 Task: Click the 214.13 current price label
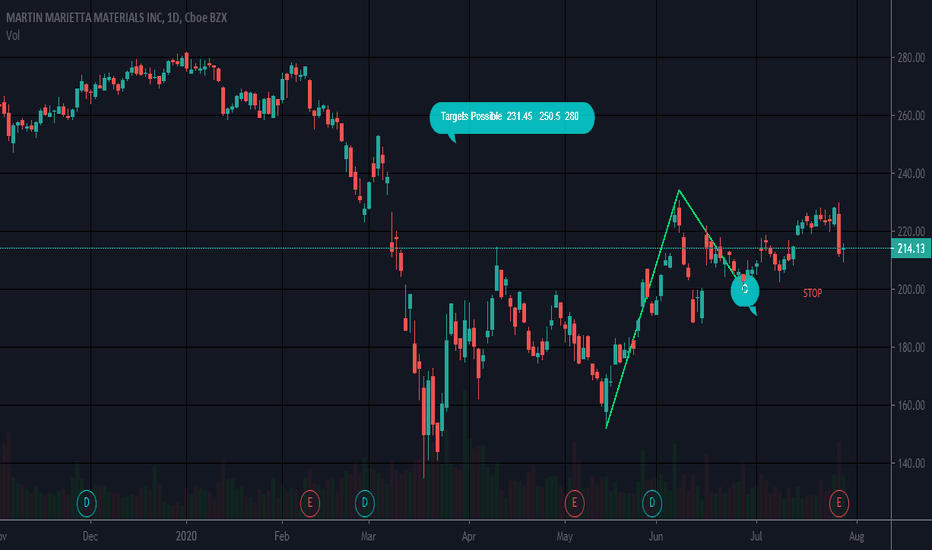pos(911,249)
